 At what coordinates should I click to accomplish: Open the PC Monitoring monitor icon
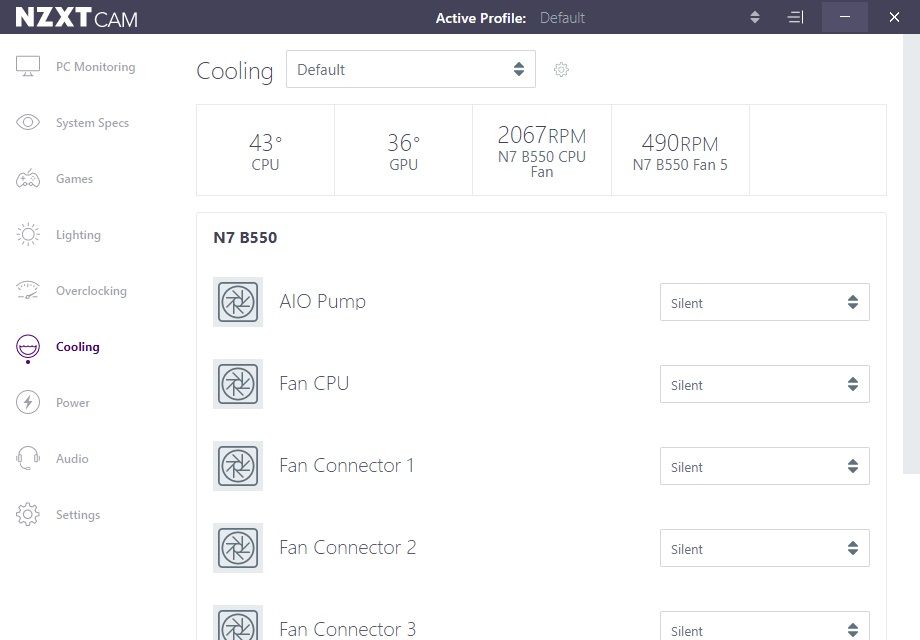[28, 66]
